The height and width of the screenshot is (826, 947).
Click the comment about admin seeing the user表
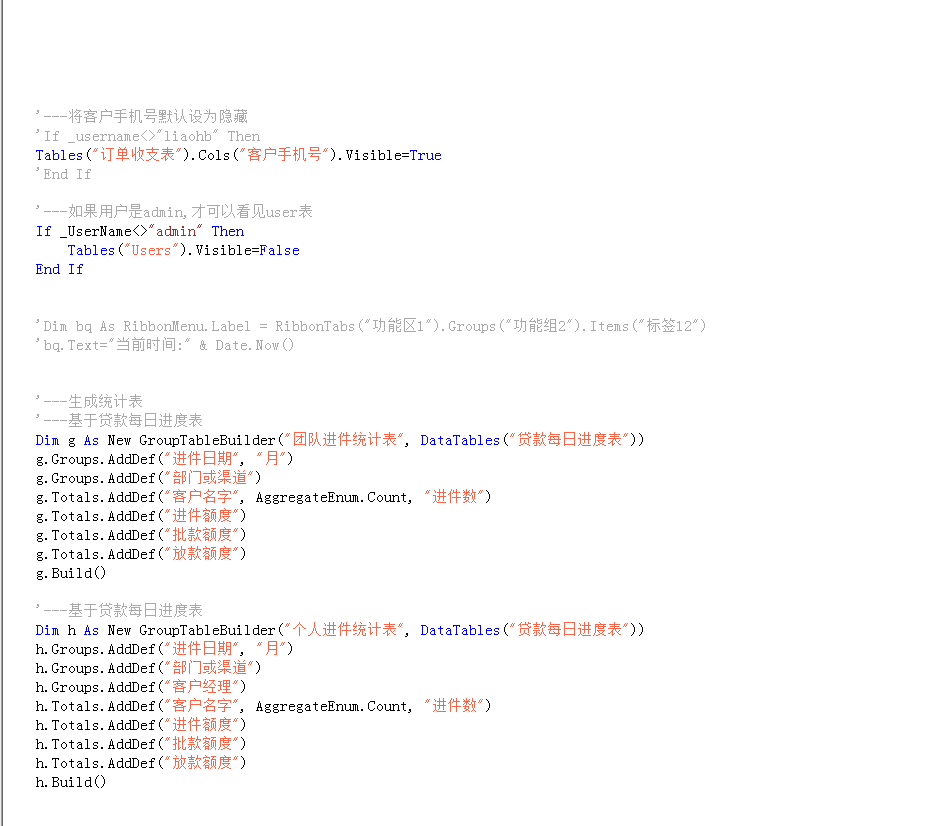click(174, 212)
